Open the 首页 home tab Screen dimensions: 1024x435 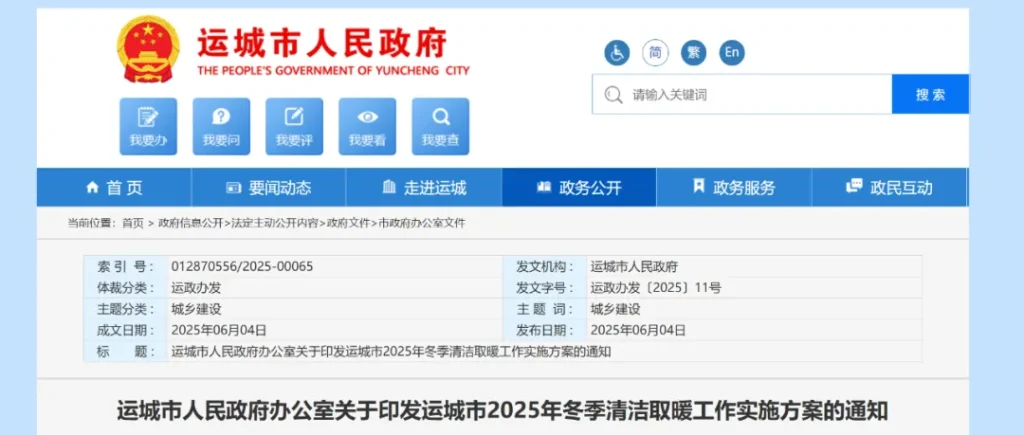pos(114,188)
